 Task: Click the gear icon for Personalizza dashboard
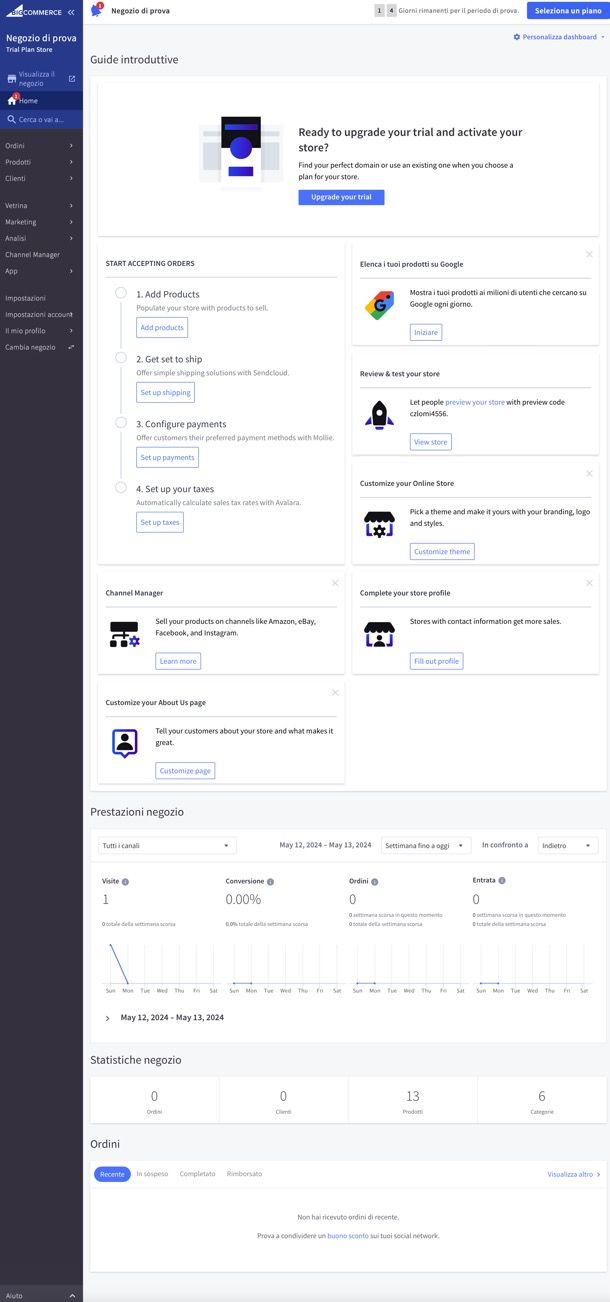(517, 37)
